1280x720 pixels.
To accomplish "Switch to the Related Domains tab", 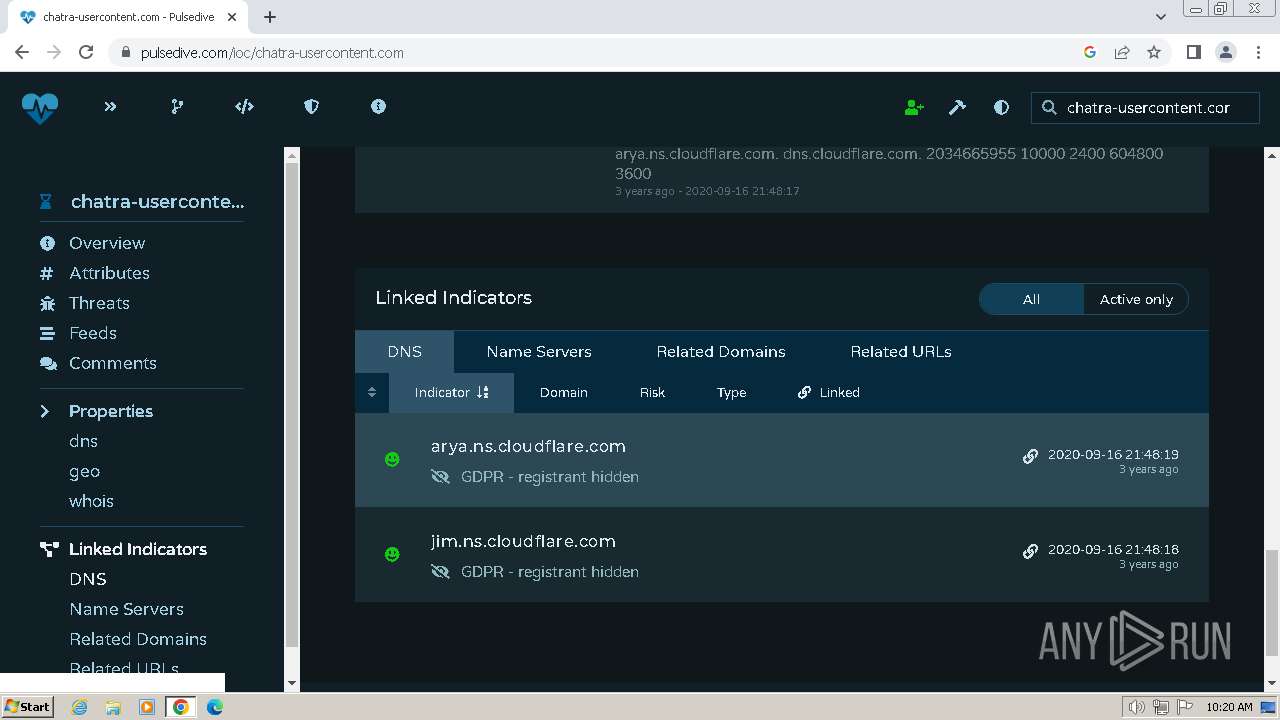I will click(721, 352).
